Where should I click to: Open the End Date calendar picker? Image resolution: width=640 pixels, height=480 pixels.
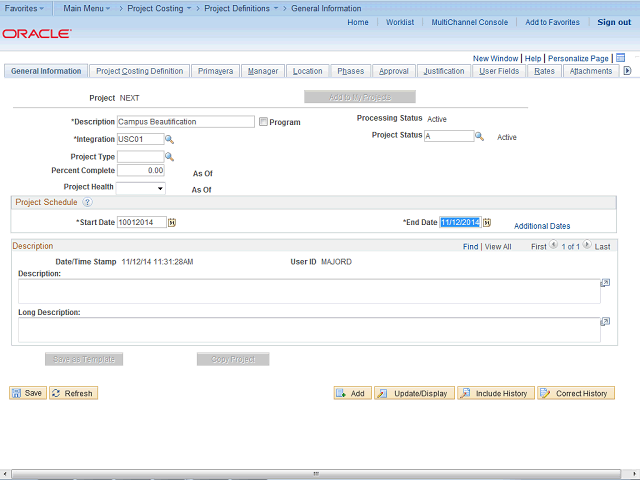[487, 222]
